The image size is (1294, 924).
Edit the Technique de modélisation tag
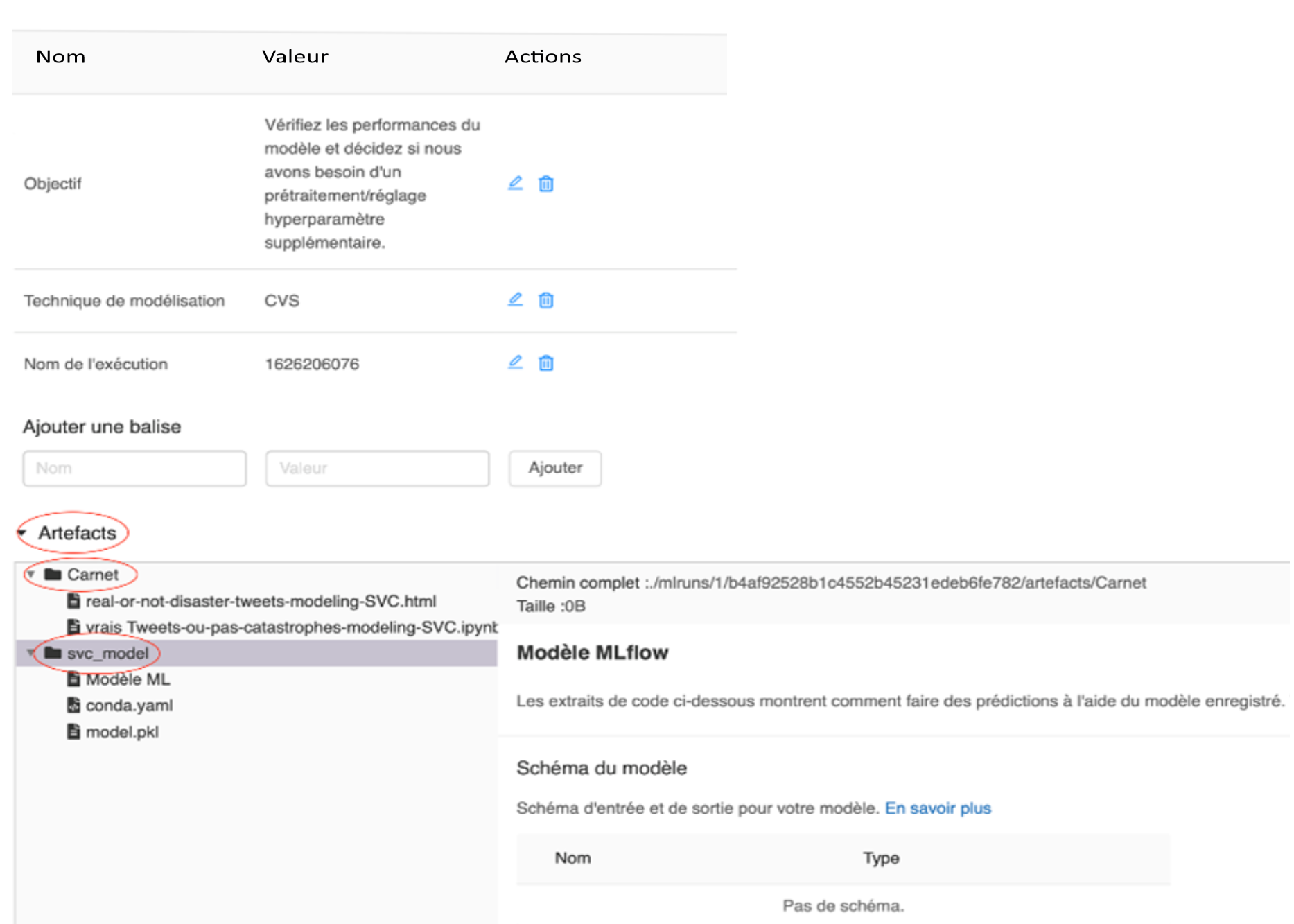pos(515,300)
